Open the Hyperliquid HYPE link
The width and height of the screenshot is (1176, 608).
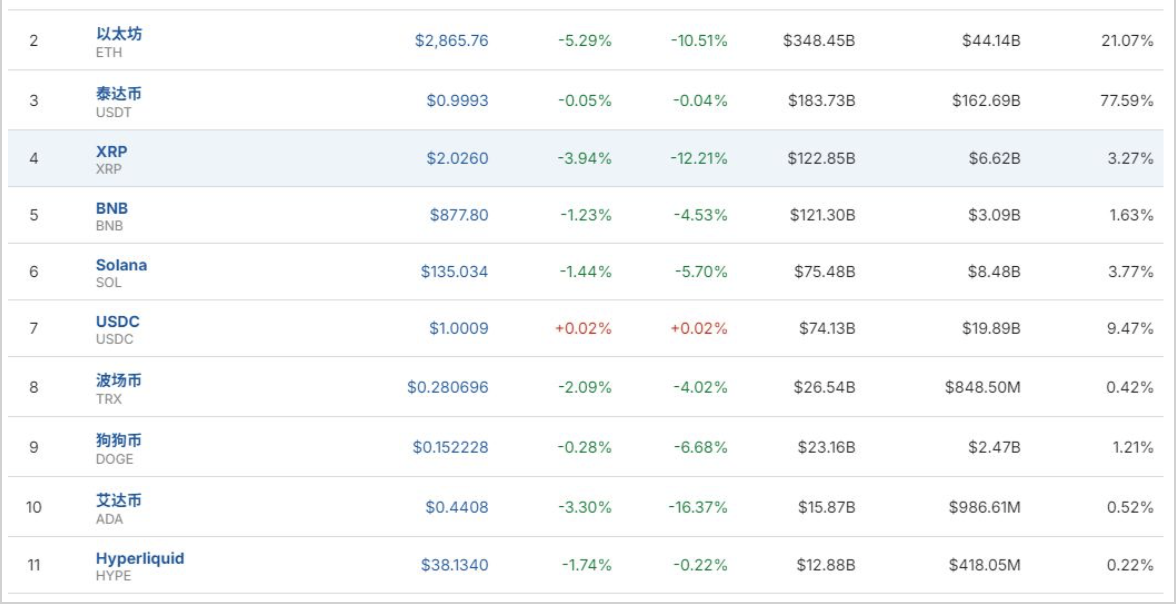pyautogui.click(x=140, y=558)
